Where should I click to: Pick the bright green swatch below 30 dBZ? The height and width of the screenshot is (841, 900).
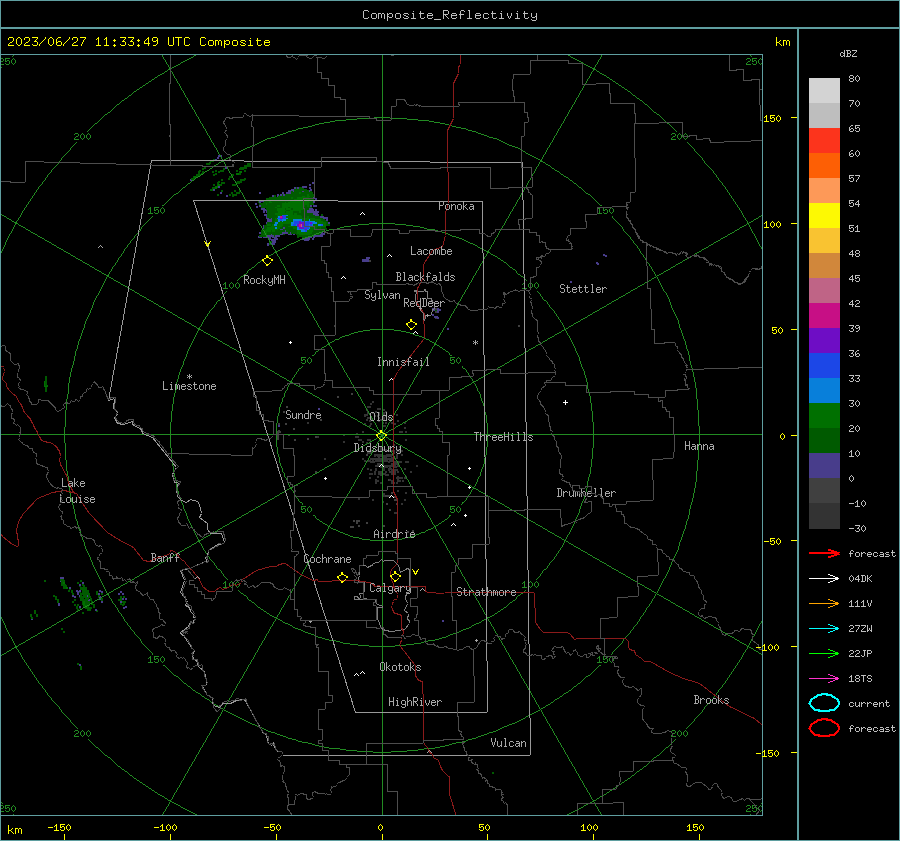(x=824, y=416)
